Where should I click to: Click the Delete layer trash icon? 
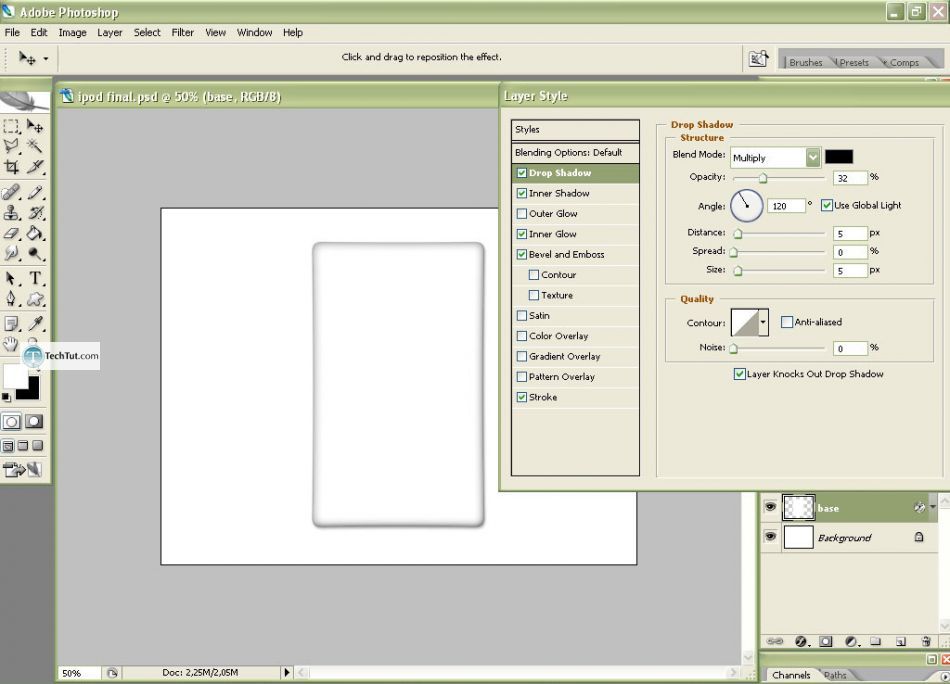tap(925, 641)
